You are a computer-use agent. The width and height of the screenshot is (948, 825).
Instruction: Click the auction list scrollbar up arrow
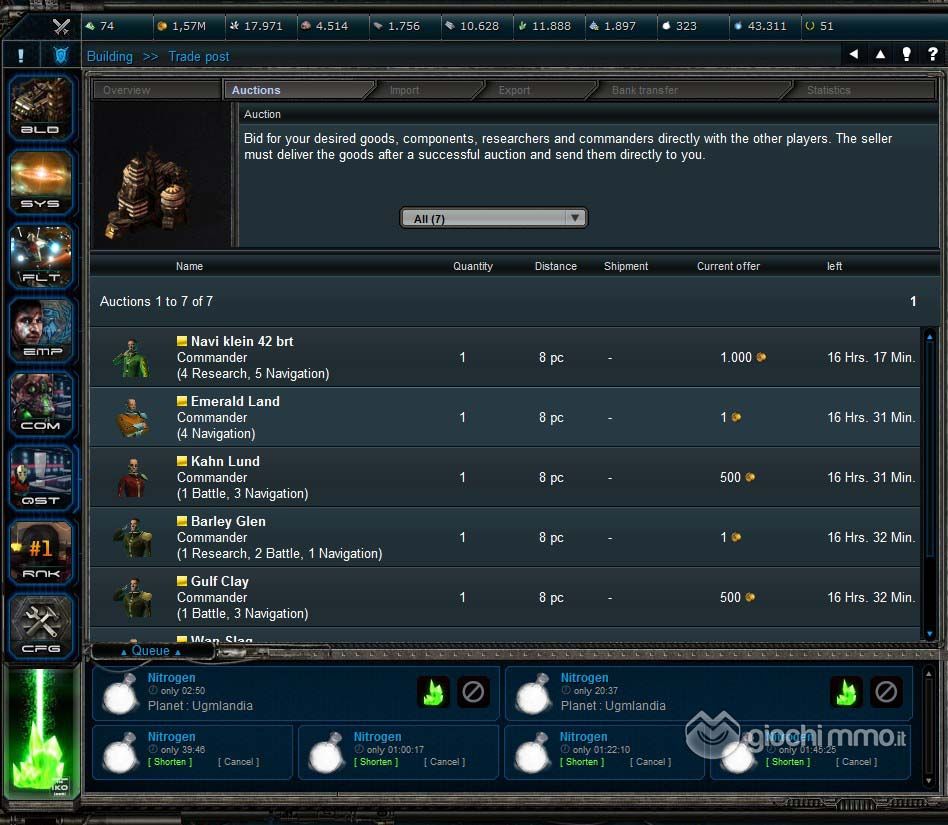(x=929, y=336)
